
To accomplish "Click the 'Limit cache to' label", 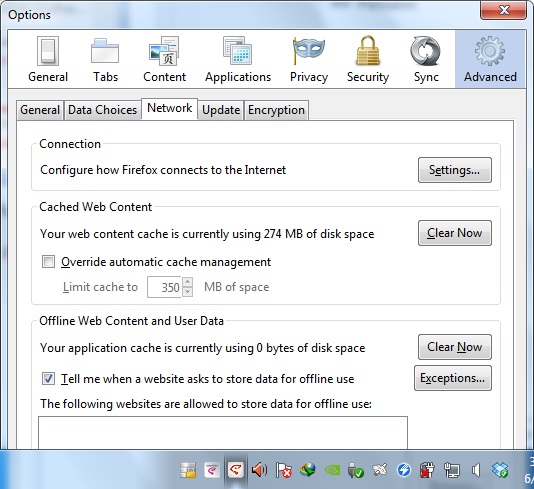I will (x=100, y=287).
